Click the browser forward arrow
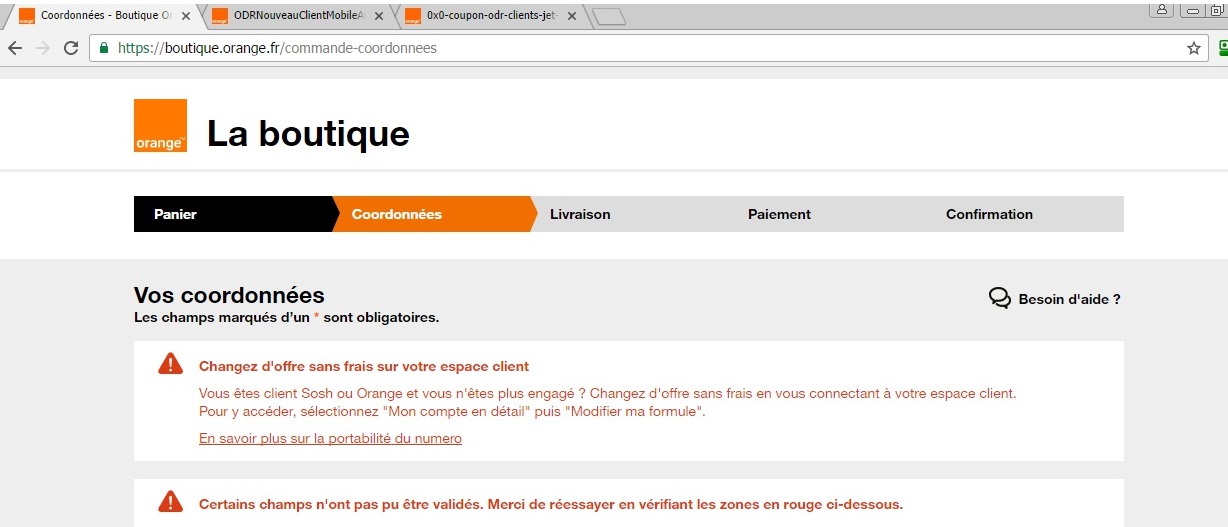 tap(42, 48)
